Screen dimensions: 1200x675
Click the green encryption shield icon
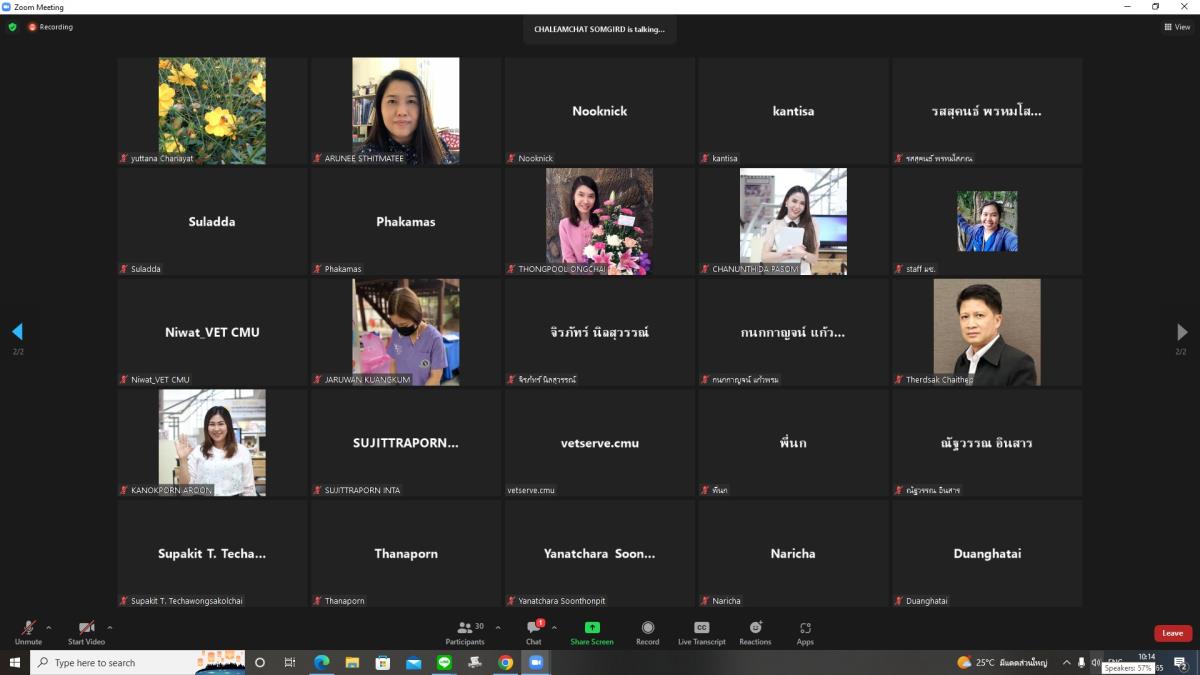13,27
